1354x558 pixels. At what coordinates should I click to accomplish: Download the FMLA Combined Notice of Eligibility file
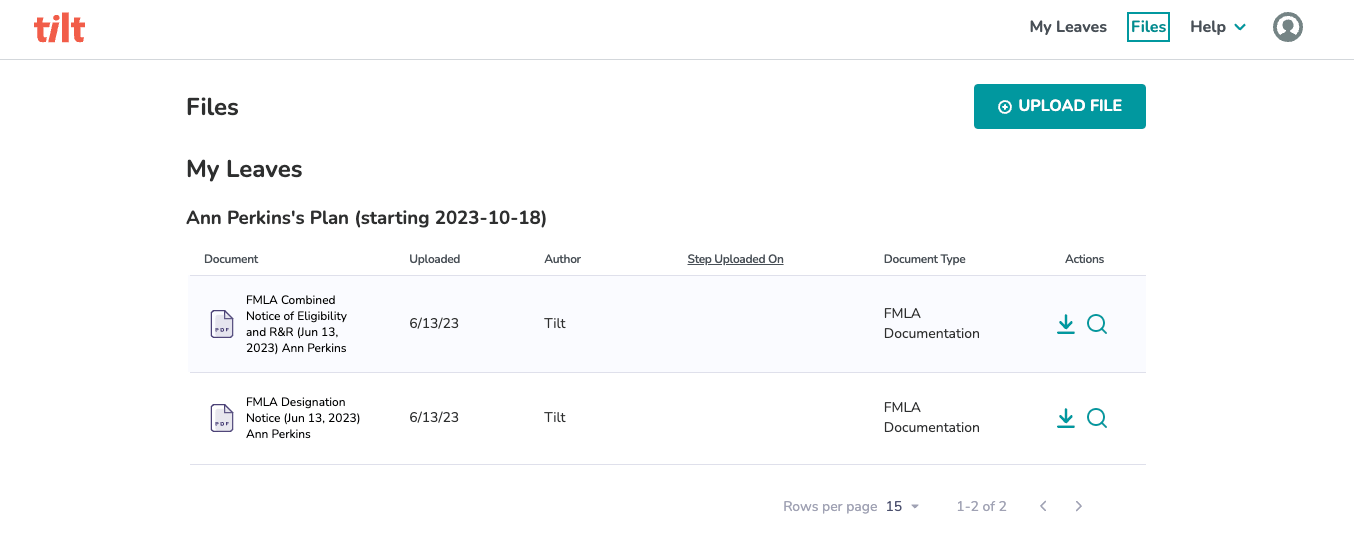tap(1066, 324)
